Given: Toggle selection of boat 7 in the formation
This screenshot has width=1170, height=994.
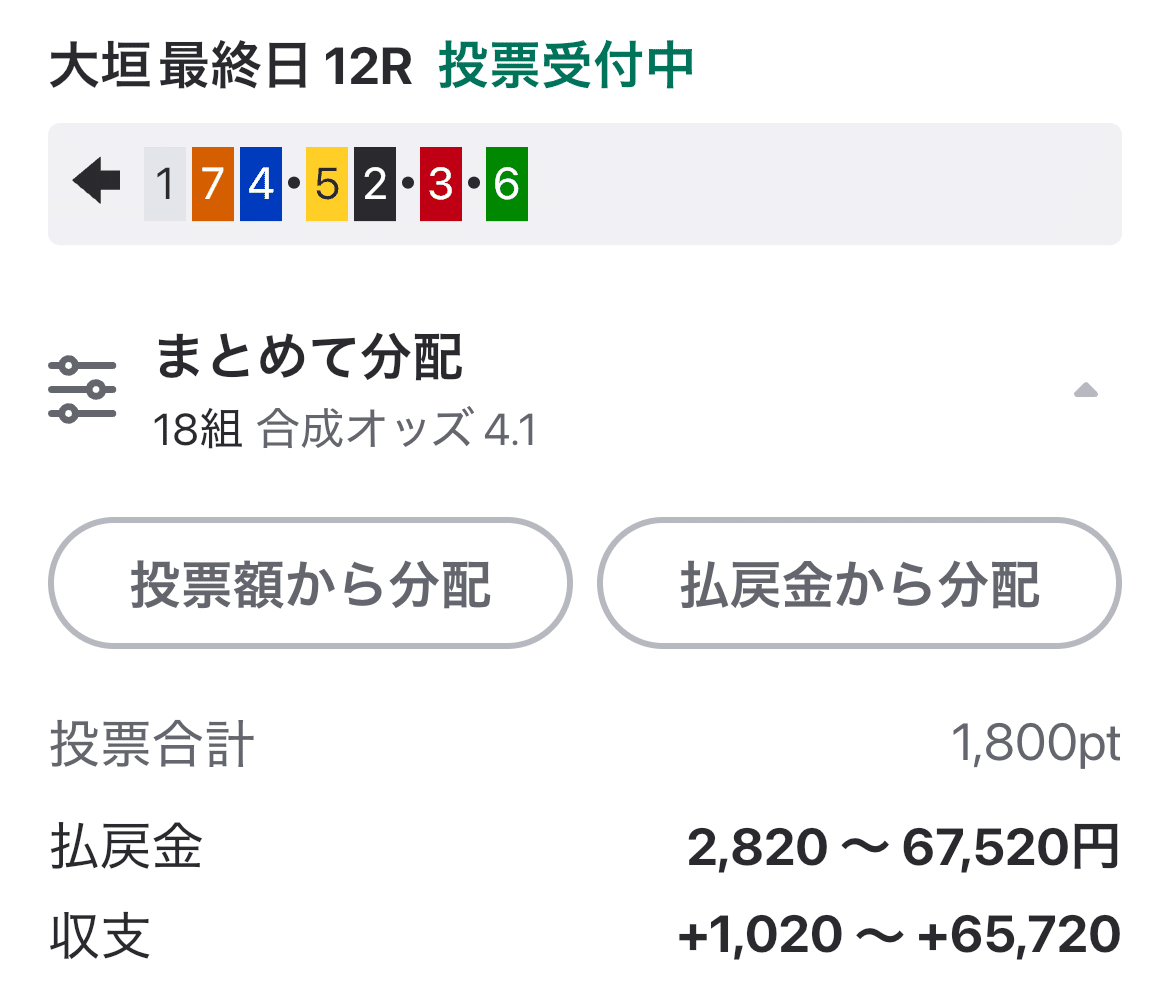Looking at the screenshot, I should 212,183.
